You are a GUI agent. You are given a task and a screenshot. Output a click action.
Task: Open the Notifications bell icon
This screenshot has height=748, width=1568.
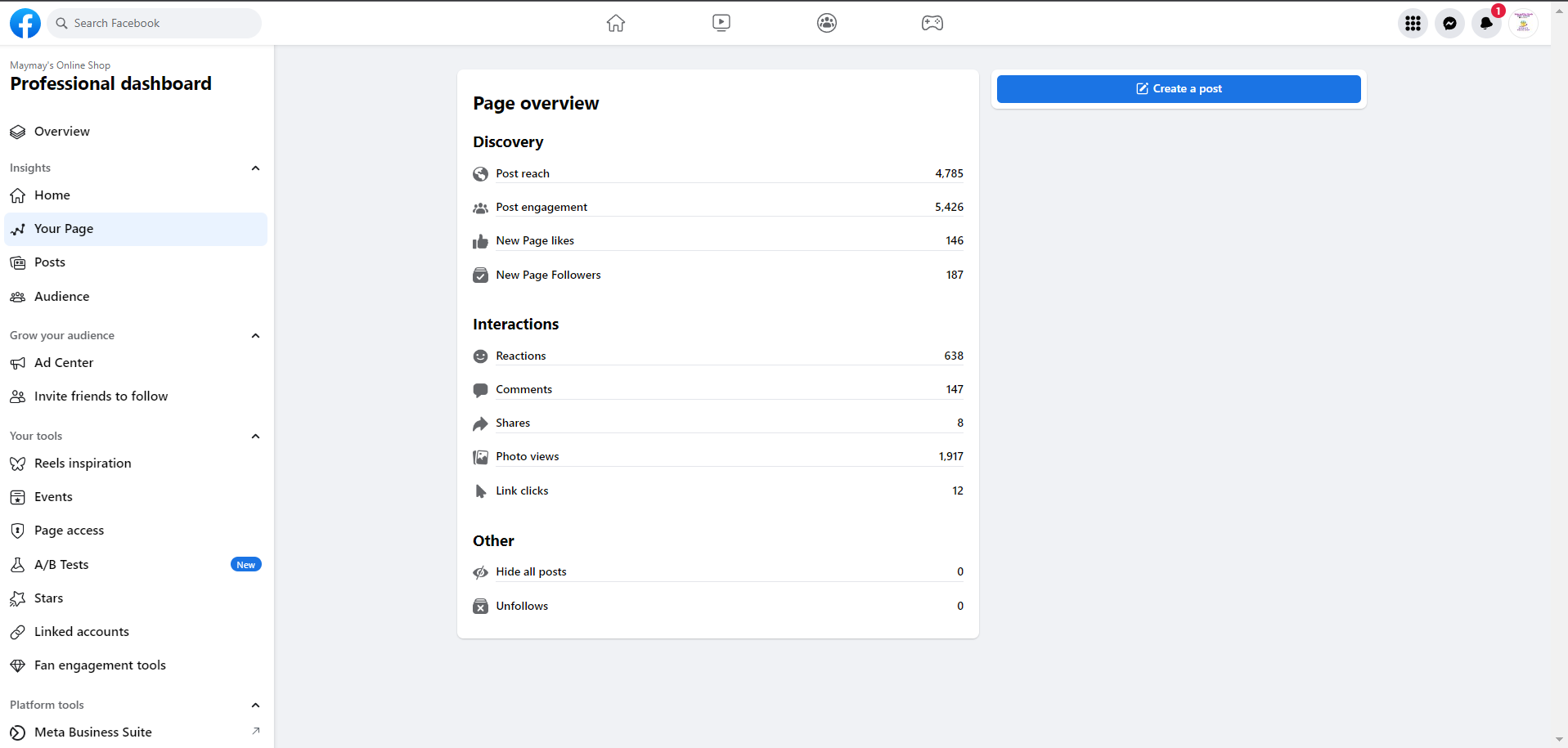[x=1486, y=24]
